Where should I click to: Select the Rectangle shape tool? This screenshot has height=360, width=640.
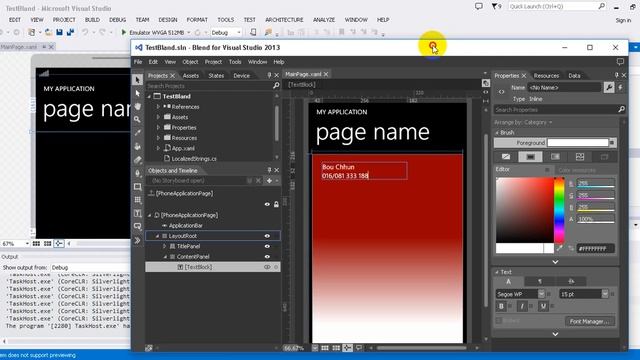point(138,187)
